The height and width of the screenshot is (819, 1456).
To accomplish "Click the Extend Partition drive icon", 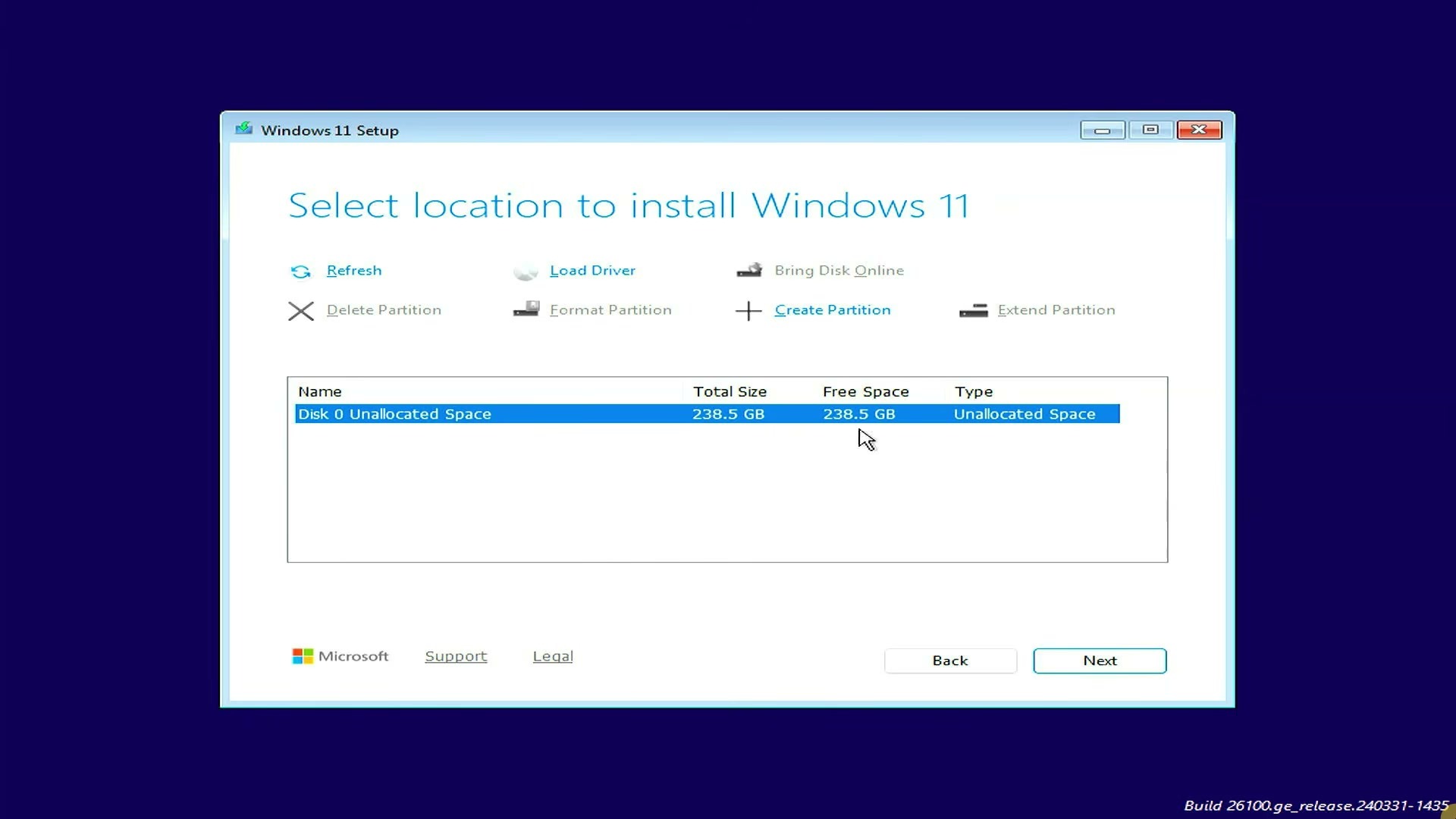I will pyautogui.click(x=974, y=310).
